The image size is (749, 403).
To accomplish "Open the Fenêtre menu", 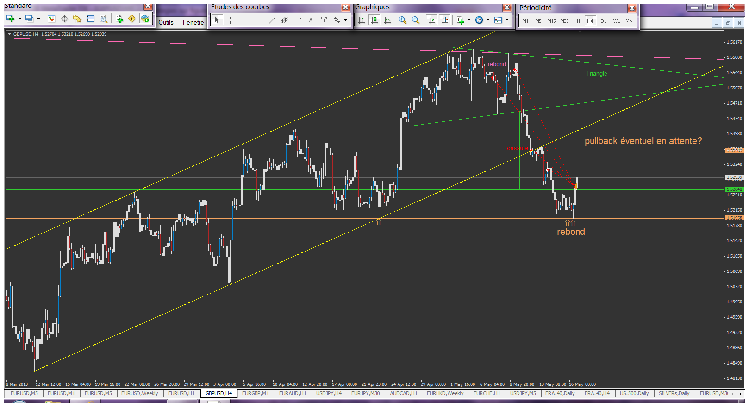I will 193,22.
